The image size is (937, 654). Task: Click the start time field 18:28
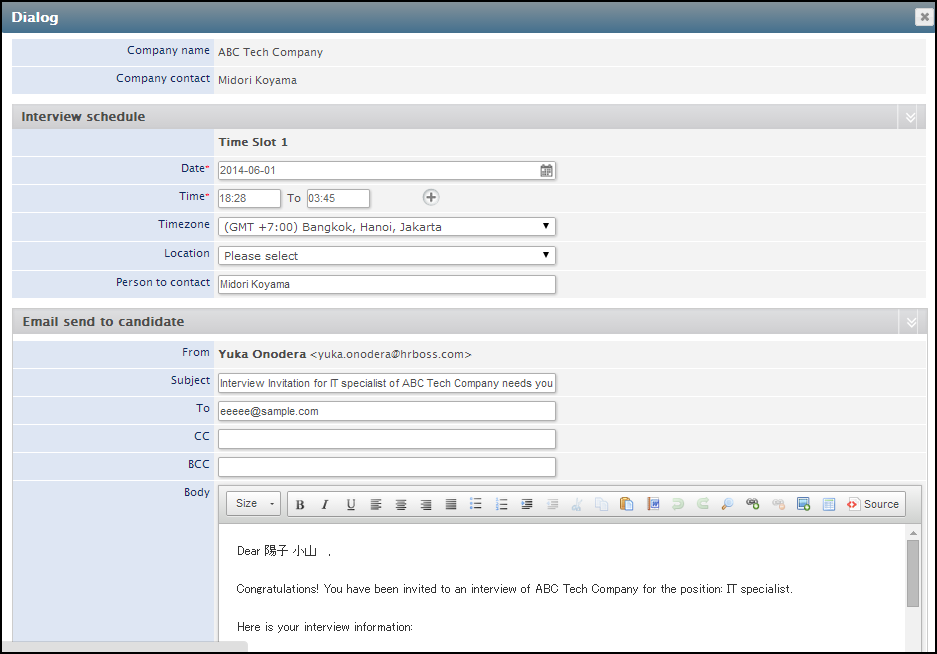point(249,198)
